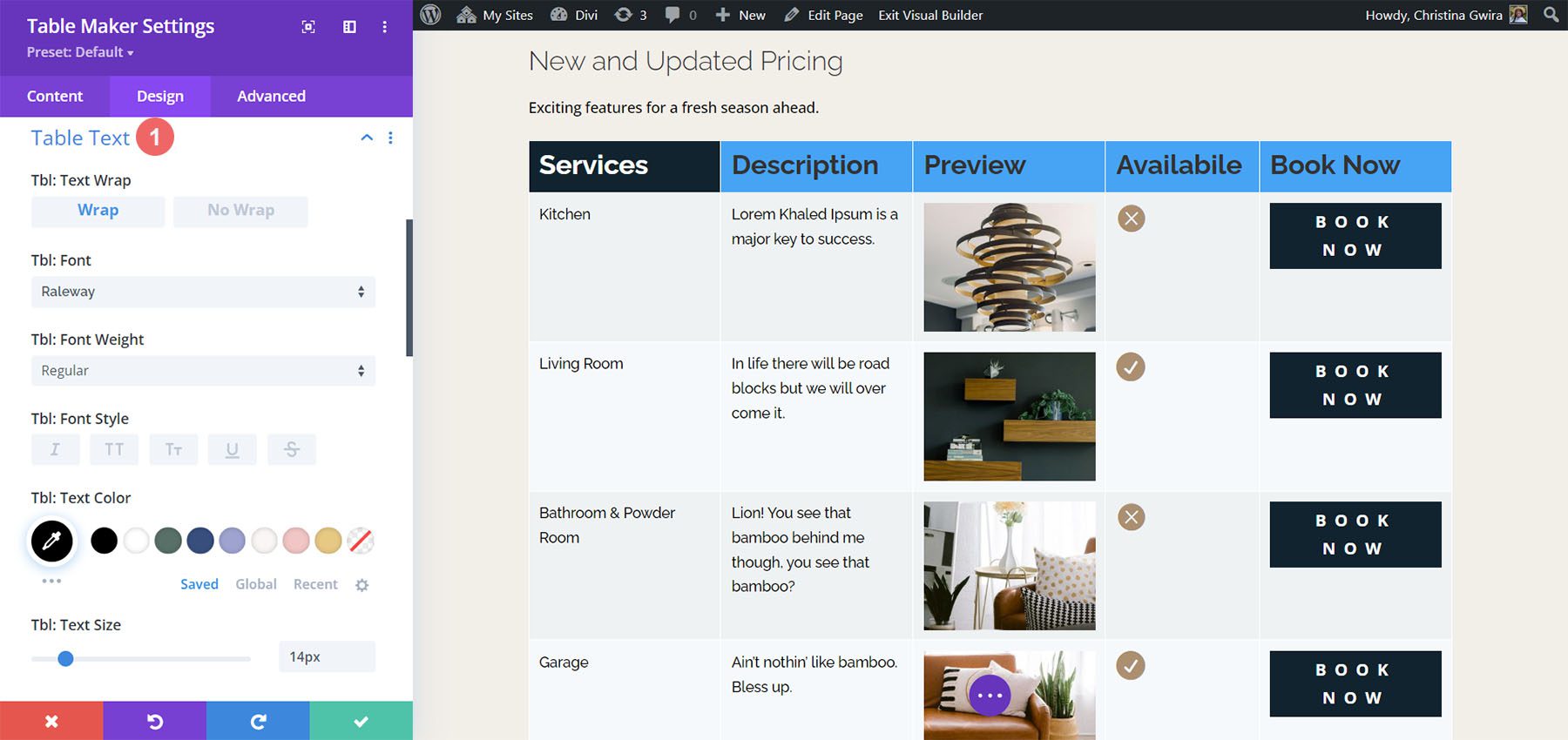Open the WordPress search icon
Screen dimensions: 1568x740
1551,15
